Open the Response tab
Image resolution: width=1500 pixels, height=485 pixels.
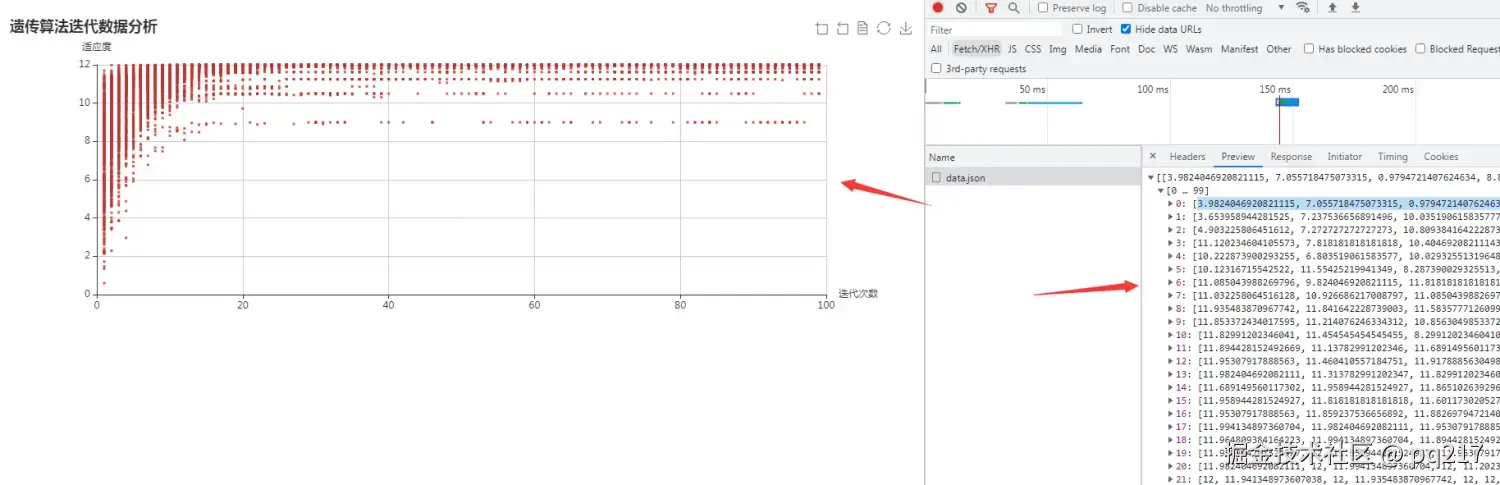(1291, 156)
